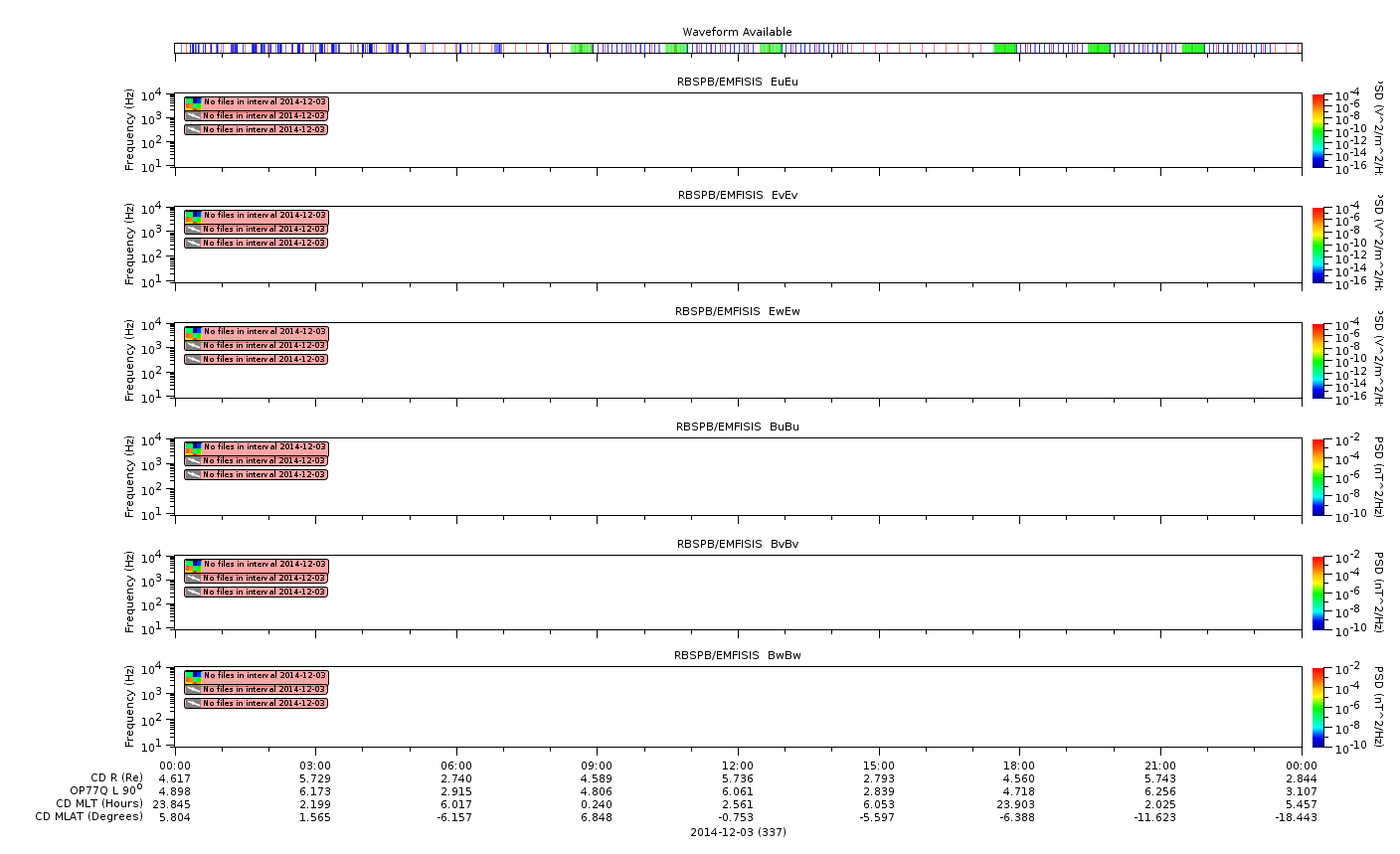Viewport: 1400px width, 854px height.
Task: Select the spectrogram icon in the BvBv panel
Action: (193, 565)
